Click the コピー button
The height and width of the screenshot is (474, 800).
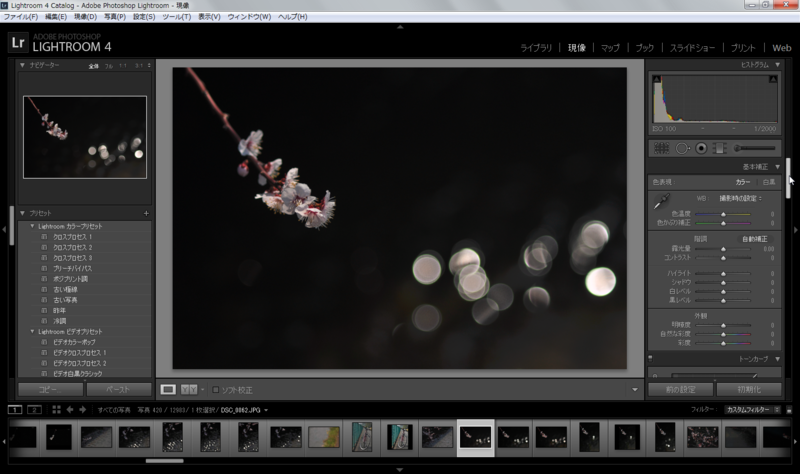coord(51,389)
